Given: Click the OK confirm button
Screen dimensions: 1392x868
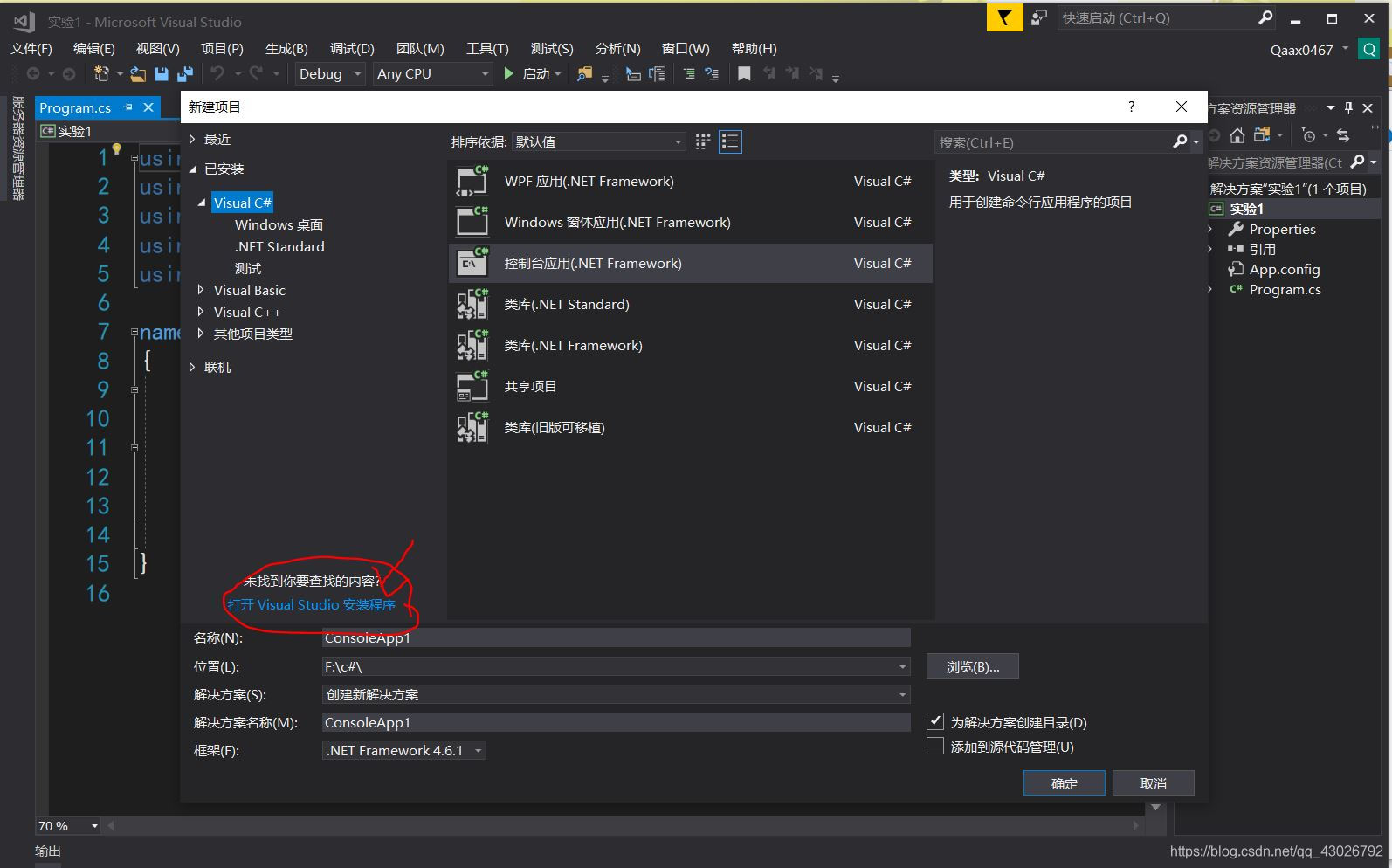Looking at the screenshot, I should click(1064, 783).
